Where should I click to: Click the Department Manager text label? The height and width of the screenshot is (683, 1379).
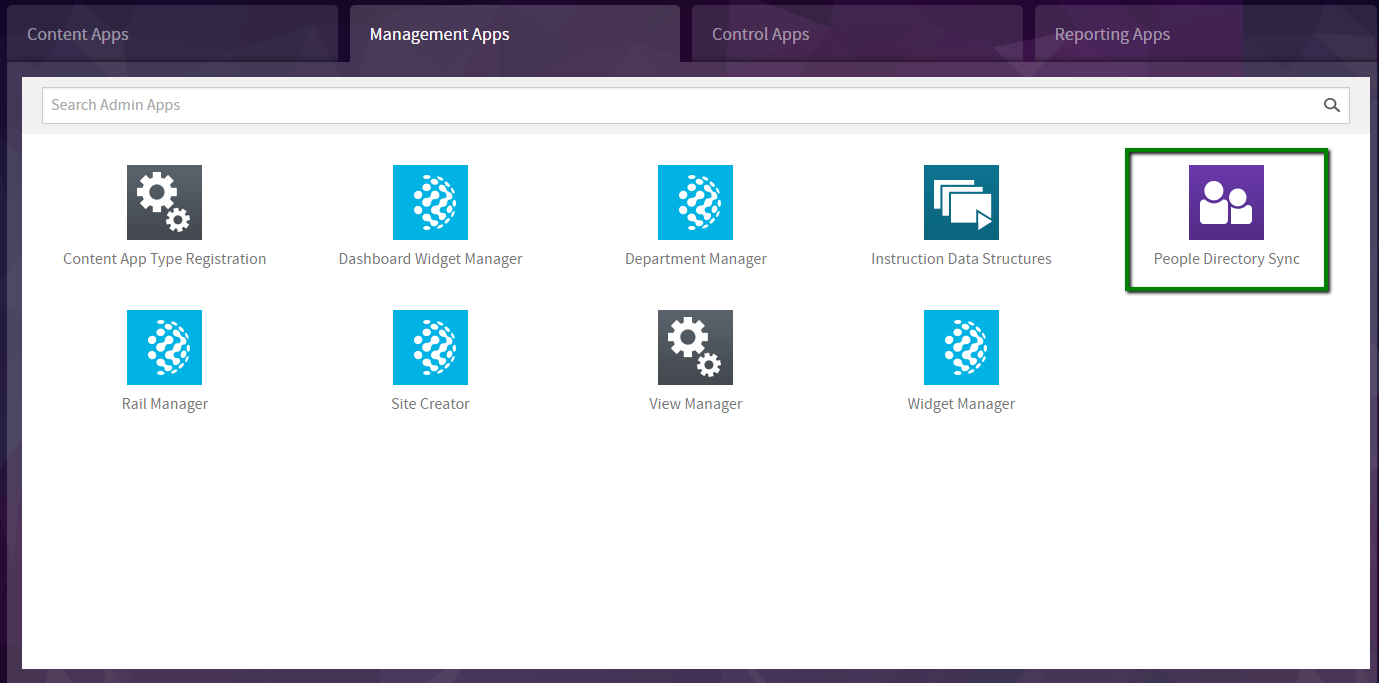tap(695, 259)
